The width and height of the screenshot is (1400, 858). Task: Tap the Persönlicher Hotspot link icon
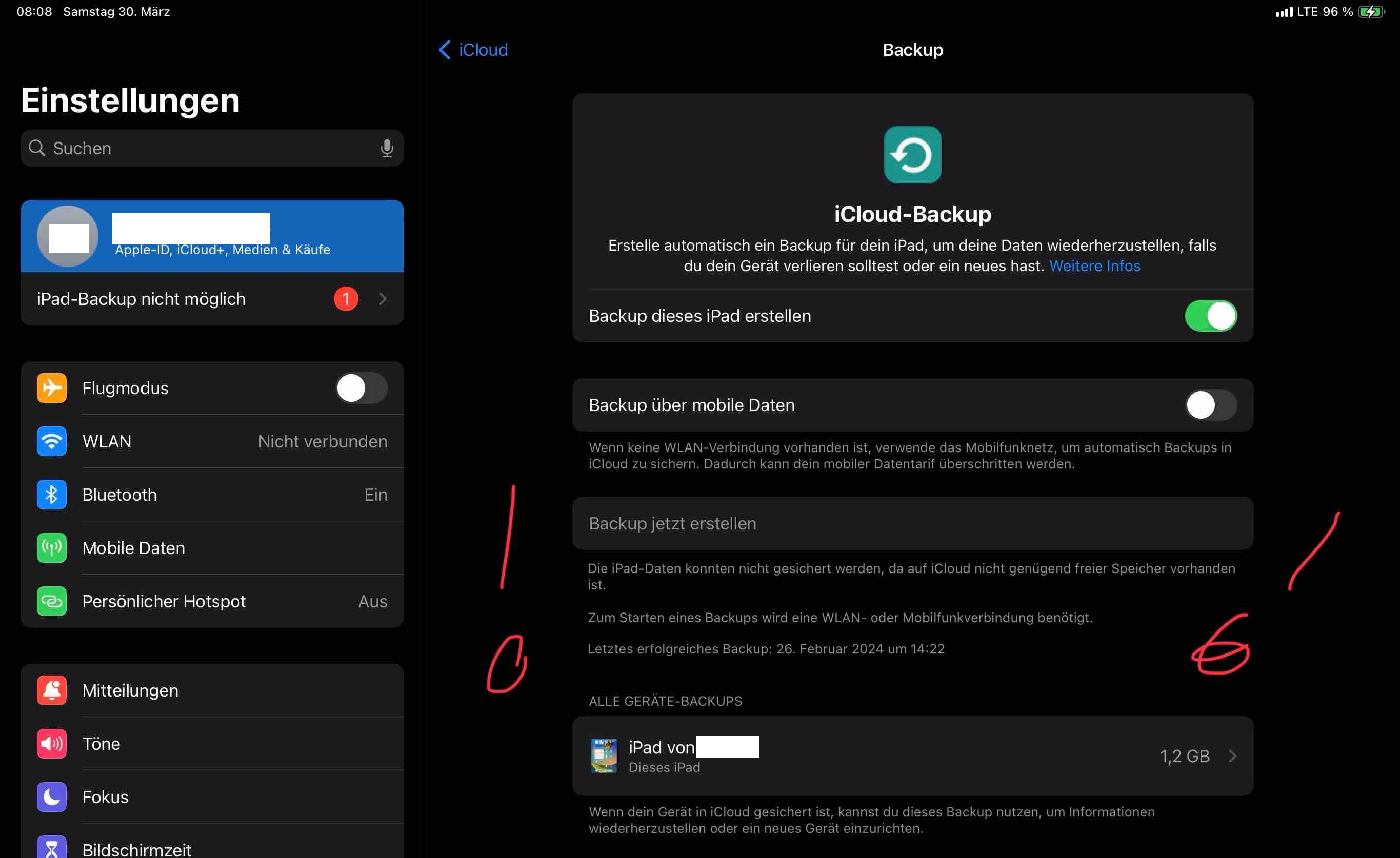point(52,601)
